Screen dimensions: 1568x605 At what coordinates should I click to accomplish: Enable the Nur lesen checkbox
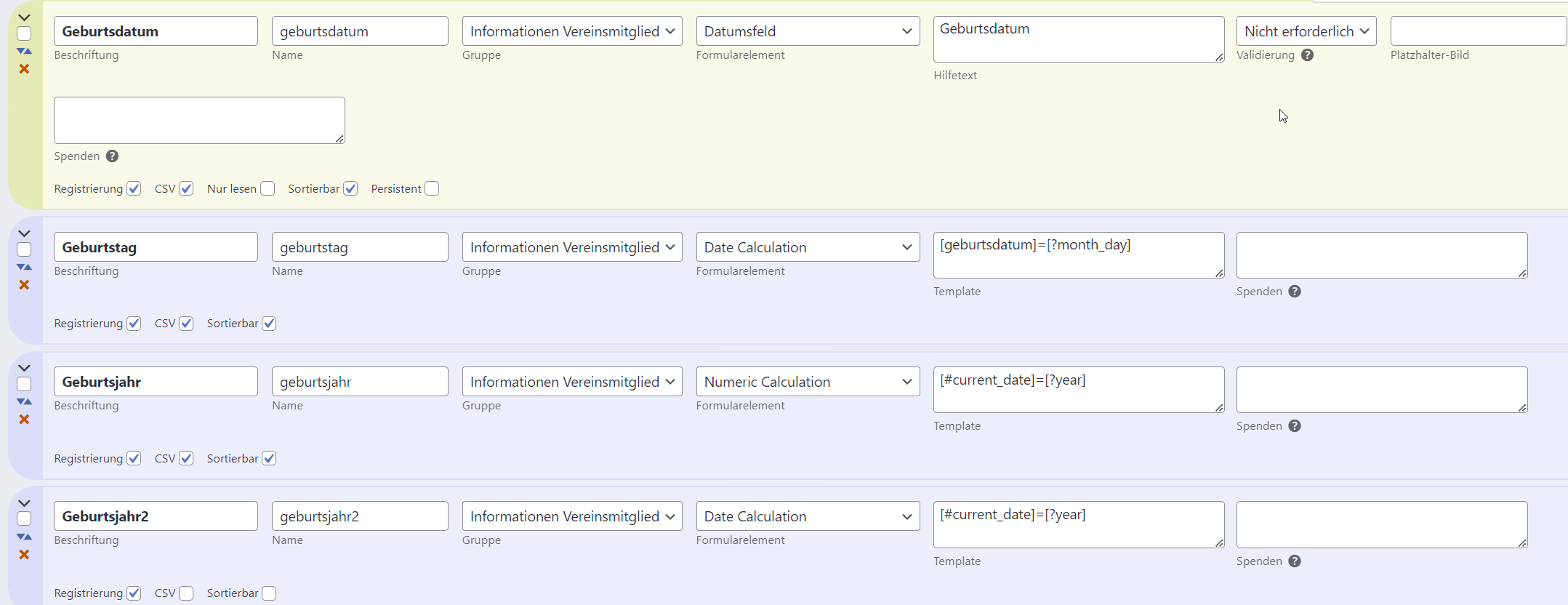(x=268, y=189)
